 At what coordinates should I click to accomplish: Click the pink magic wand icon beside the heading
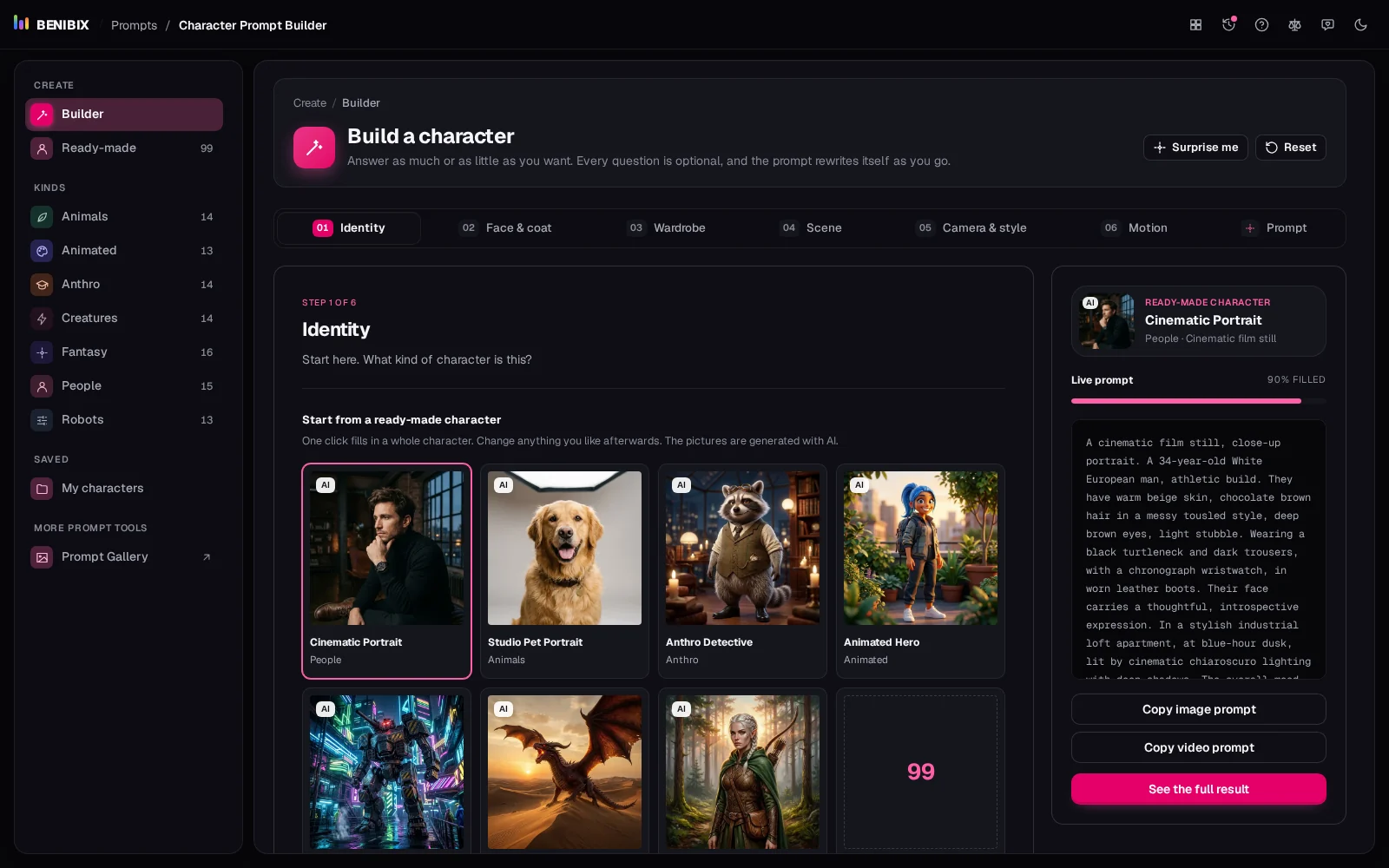point(314,148)
